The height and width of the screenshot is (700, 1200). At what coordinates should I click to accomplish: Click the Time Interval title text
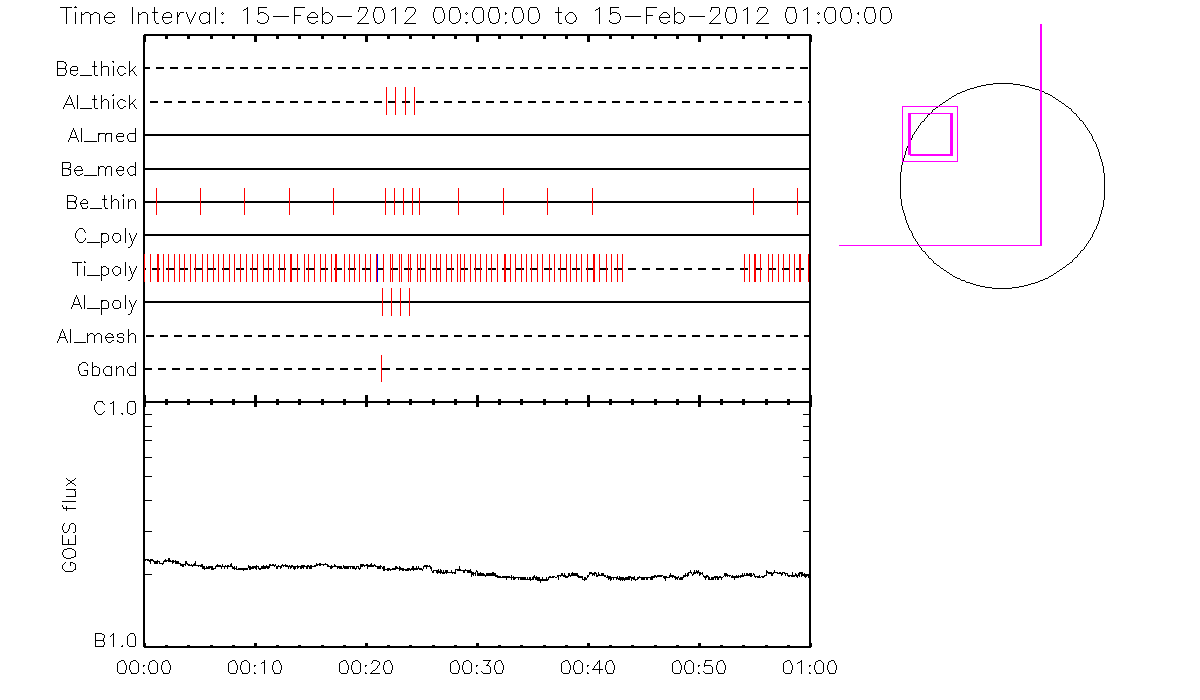coord(475,16)
